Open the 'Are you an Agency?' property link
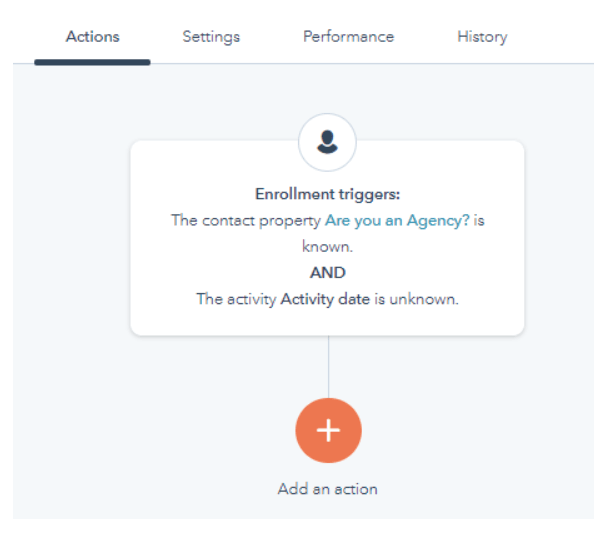The width and height of the screenshot is (612, 537). click(397, 220)
